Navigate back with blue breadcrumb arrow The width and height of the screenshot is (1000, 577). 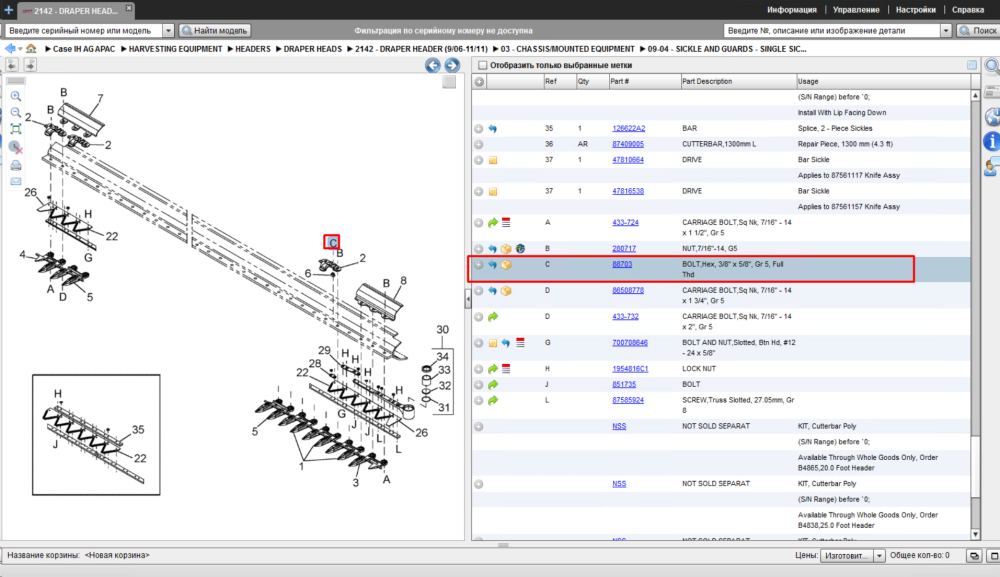tap(10, 48)
